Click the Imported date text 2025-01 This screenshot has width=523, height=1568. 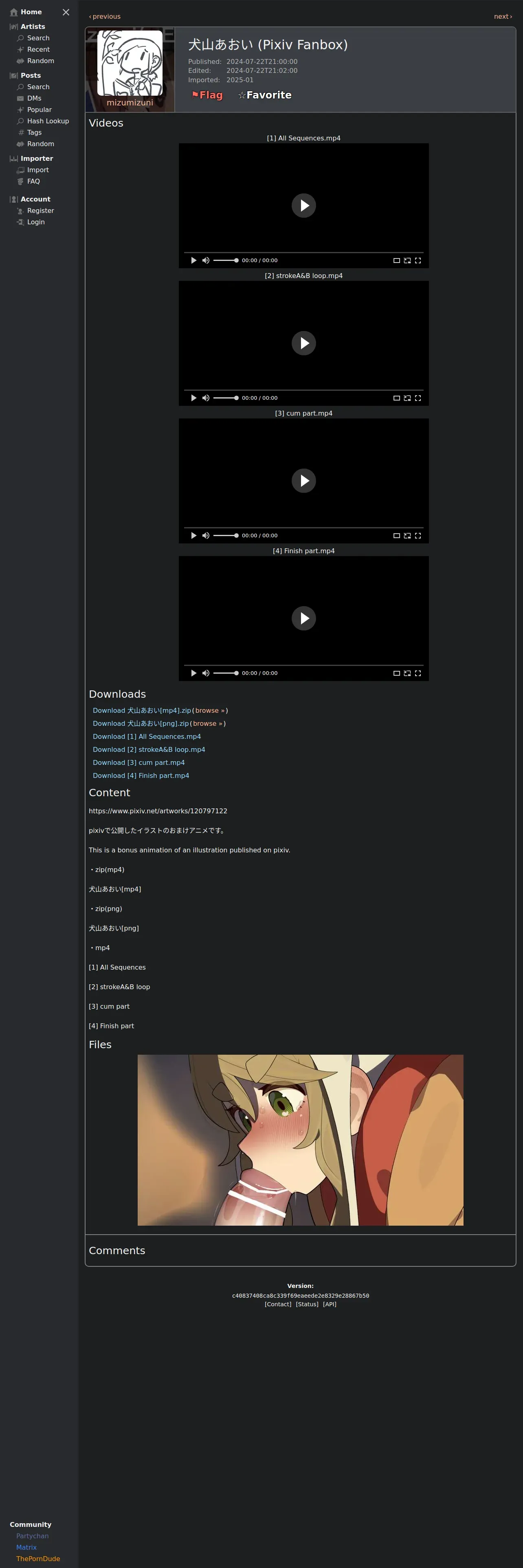[240, 80]
